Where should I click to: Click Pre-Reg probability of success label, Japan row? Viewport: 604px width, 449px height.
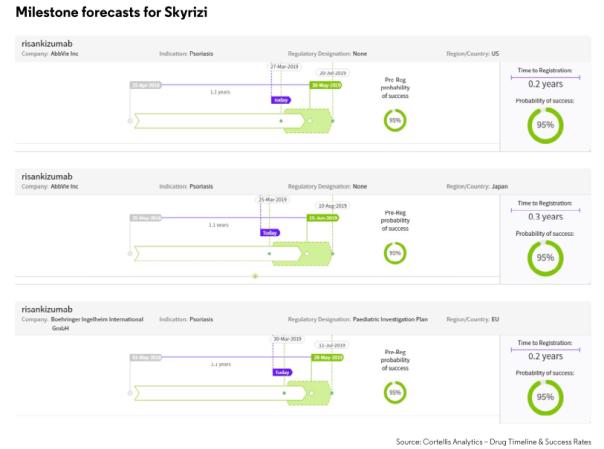pos(395,221)
